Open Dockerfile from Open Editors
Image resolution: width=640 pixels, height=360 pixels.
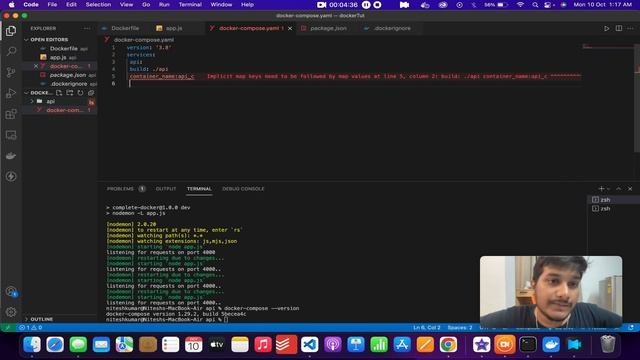point(64,48)
